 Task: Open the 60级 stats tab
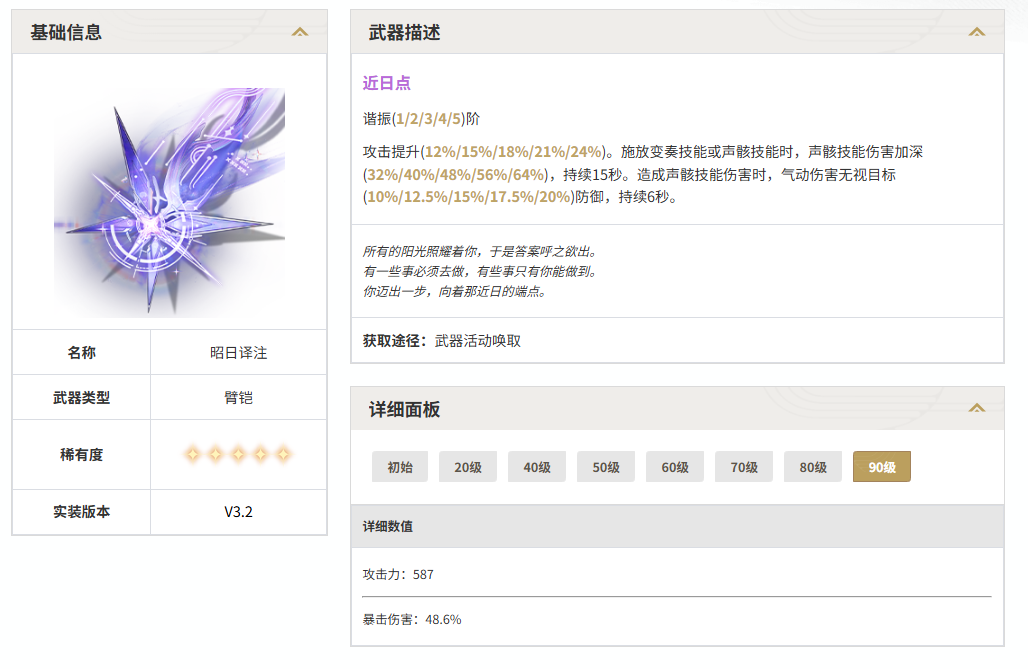(x=675, y=467)
